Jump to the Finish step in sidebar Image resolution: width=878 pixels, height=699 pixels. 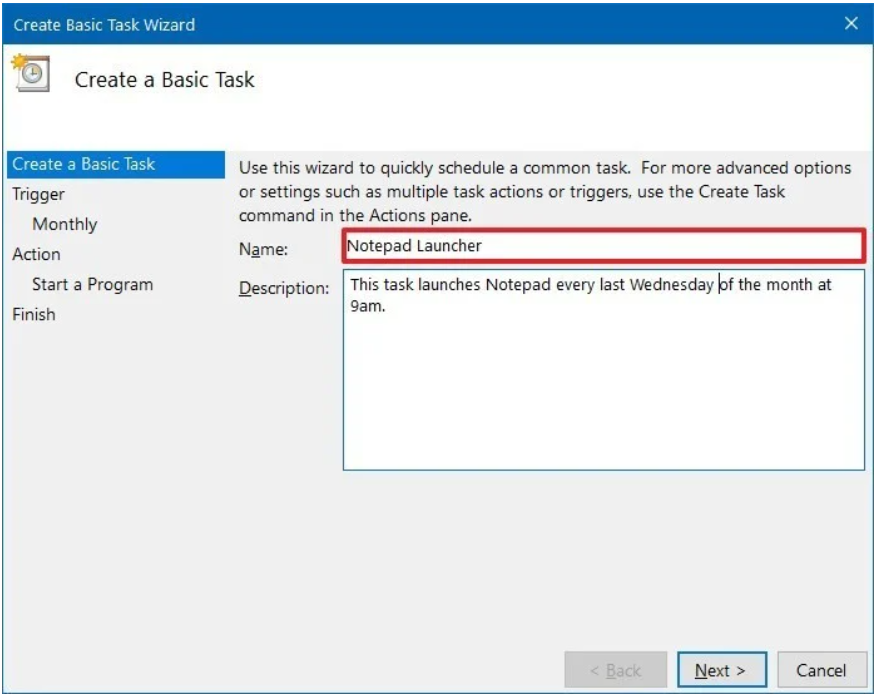coord(34,314)
